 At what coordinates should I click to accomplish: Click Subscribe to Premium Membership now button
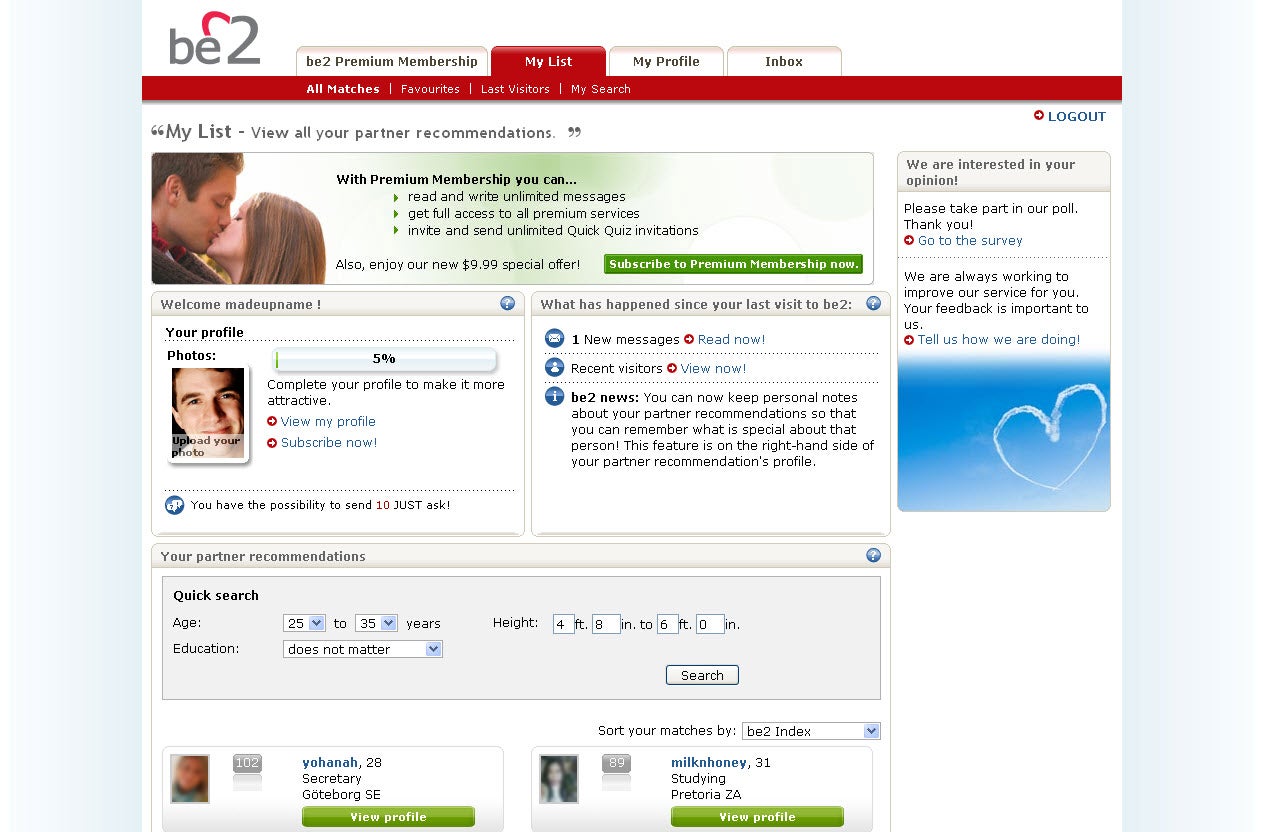733,264
